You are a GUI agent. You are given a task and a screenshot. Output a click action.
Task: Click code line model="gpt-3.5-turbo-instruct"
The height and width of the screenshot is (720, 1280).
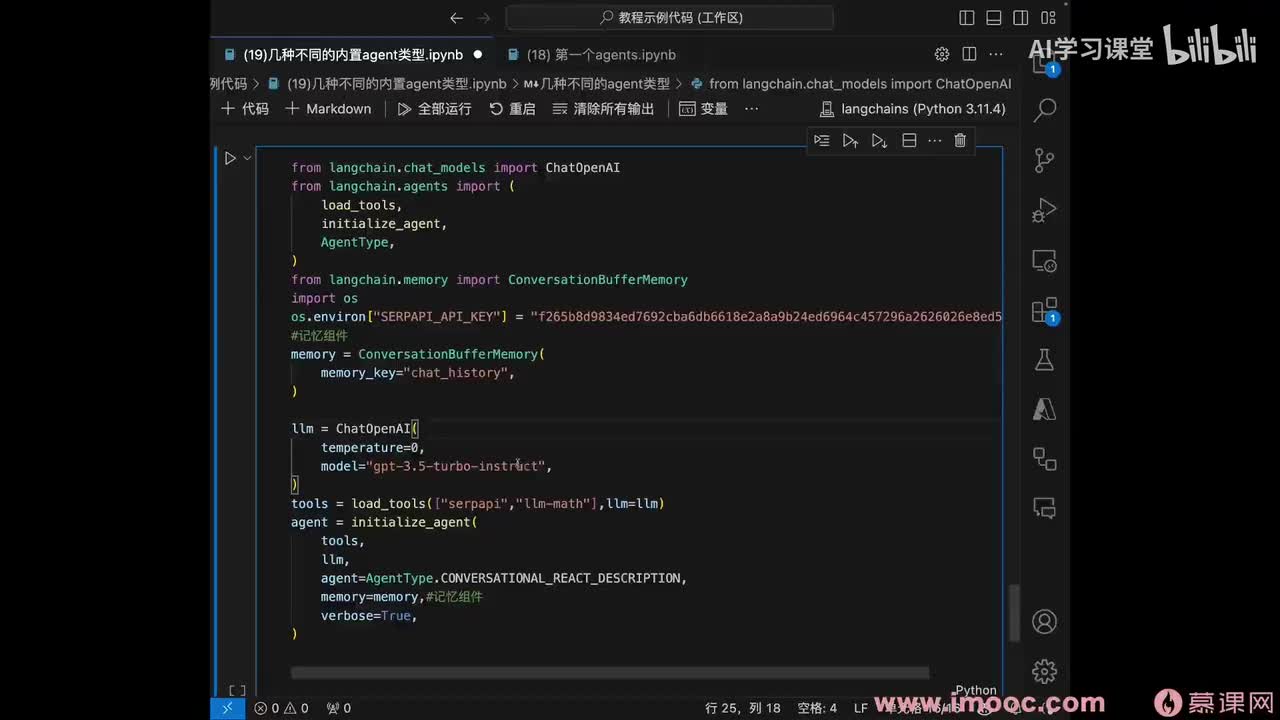(436, 466)
